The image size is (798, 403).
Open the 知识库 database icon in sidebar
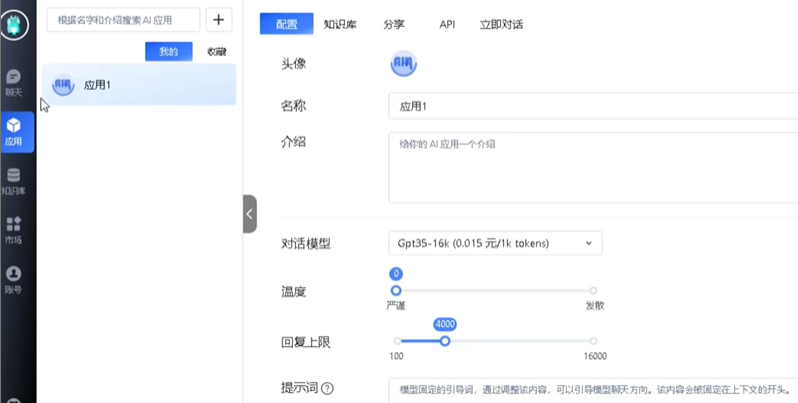pyautogui.click(x=14, y=180)
